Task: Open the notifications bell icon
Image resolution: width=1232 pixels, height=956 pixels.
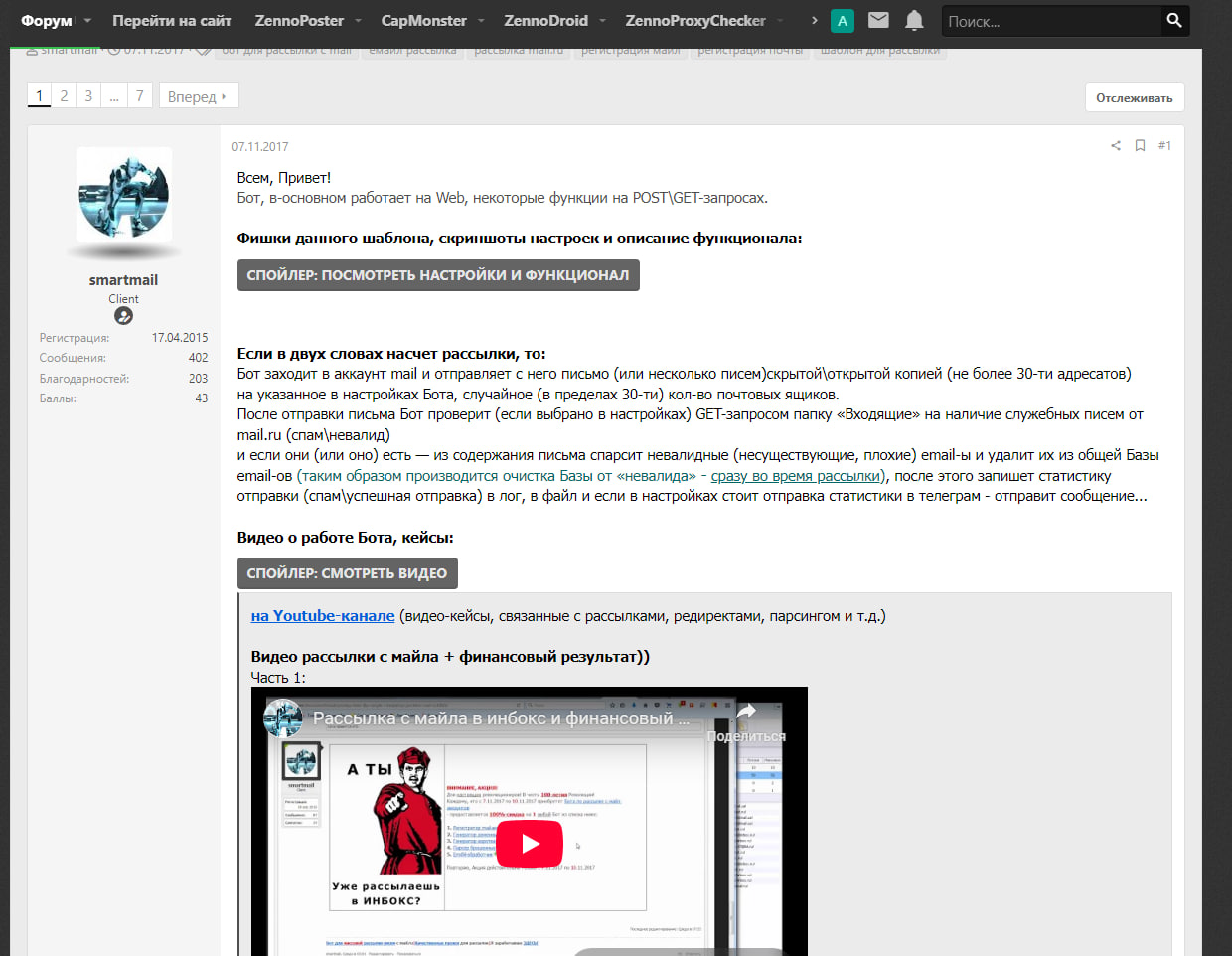Action: click(x=914, y=20)
